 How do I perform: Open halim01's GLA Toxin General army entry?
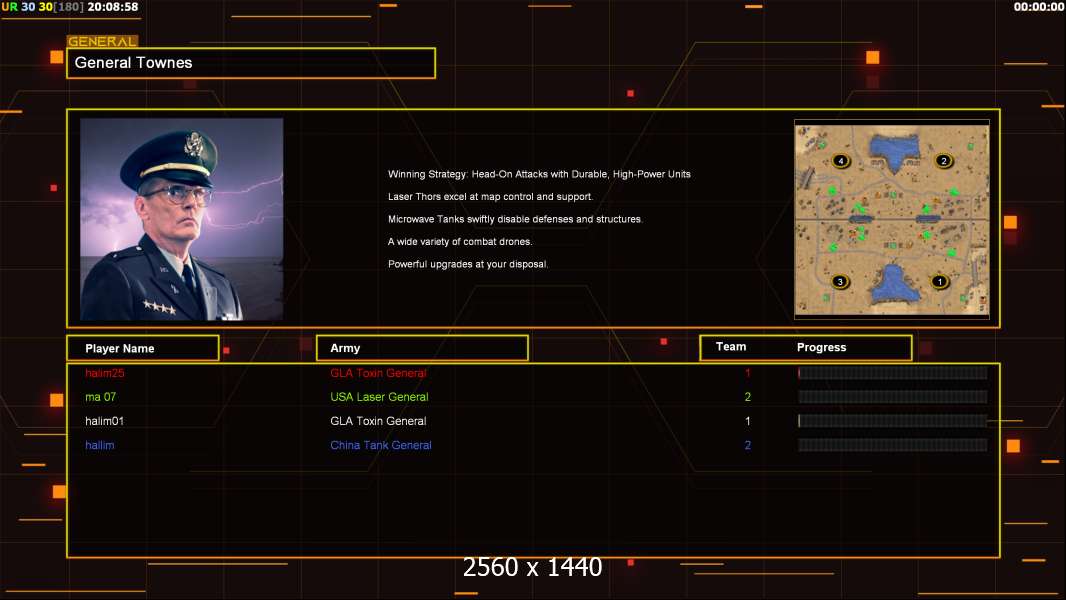tap(378, 421)
